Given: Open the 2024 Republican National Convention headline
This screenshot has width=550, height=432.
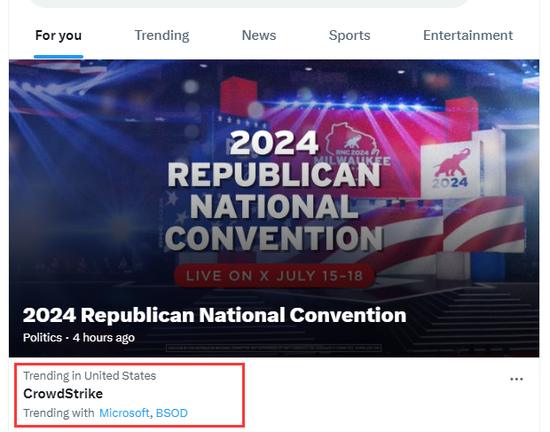Looking at the screenshot, I should pyautogui.click(x=214, y=315).
